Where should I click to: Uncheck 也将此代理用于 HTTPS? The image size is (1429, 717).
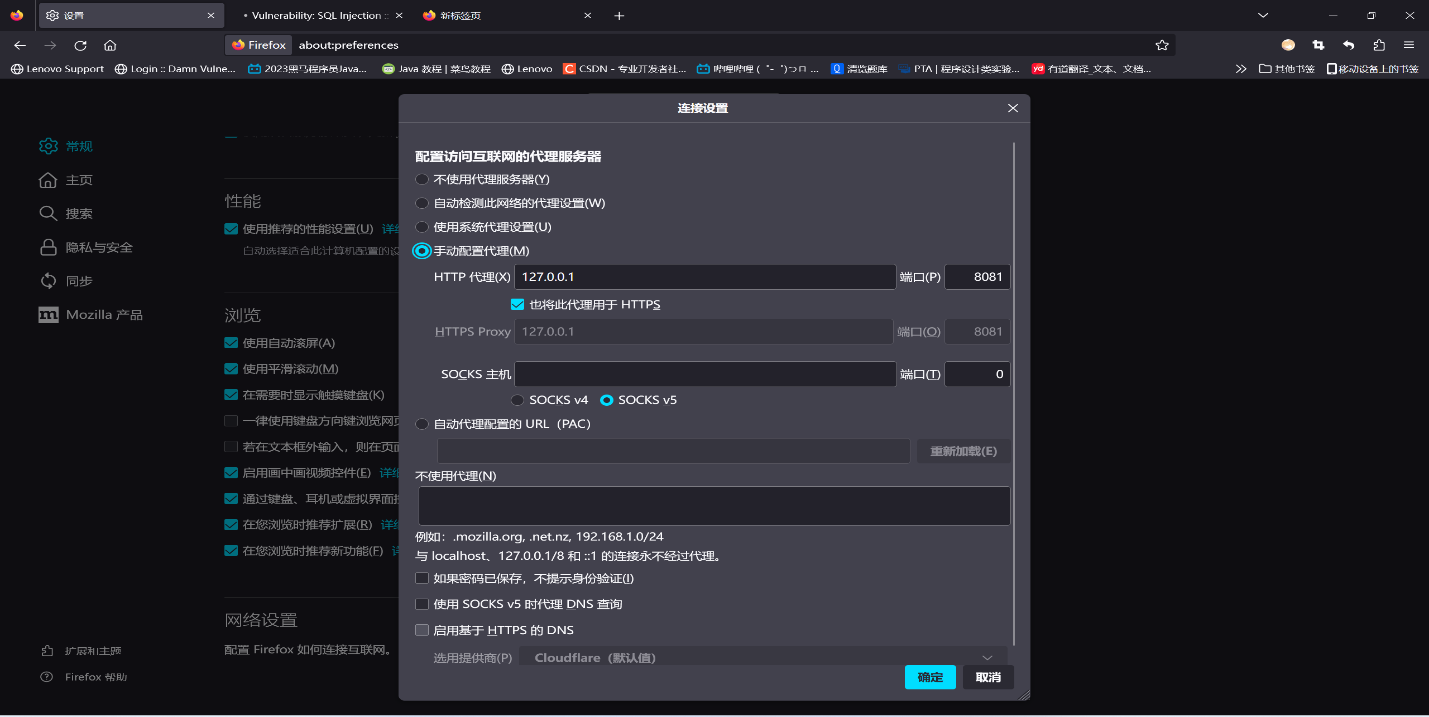[x=517, y=304]
